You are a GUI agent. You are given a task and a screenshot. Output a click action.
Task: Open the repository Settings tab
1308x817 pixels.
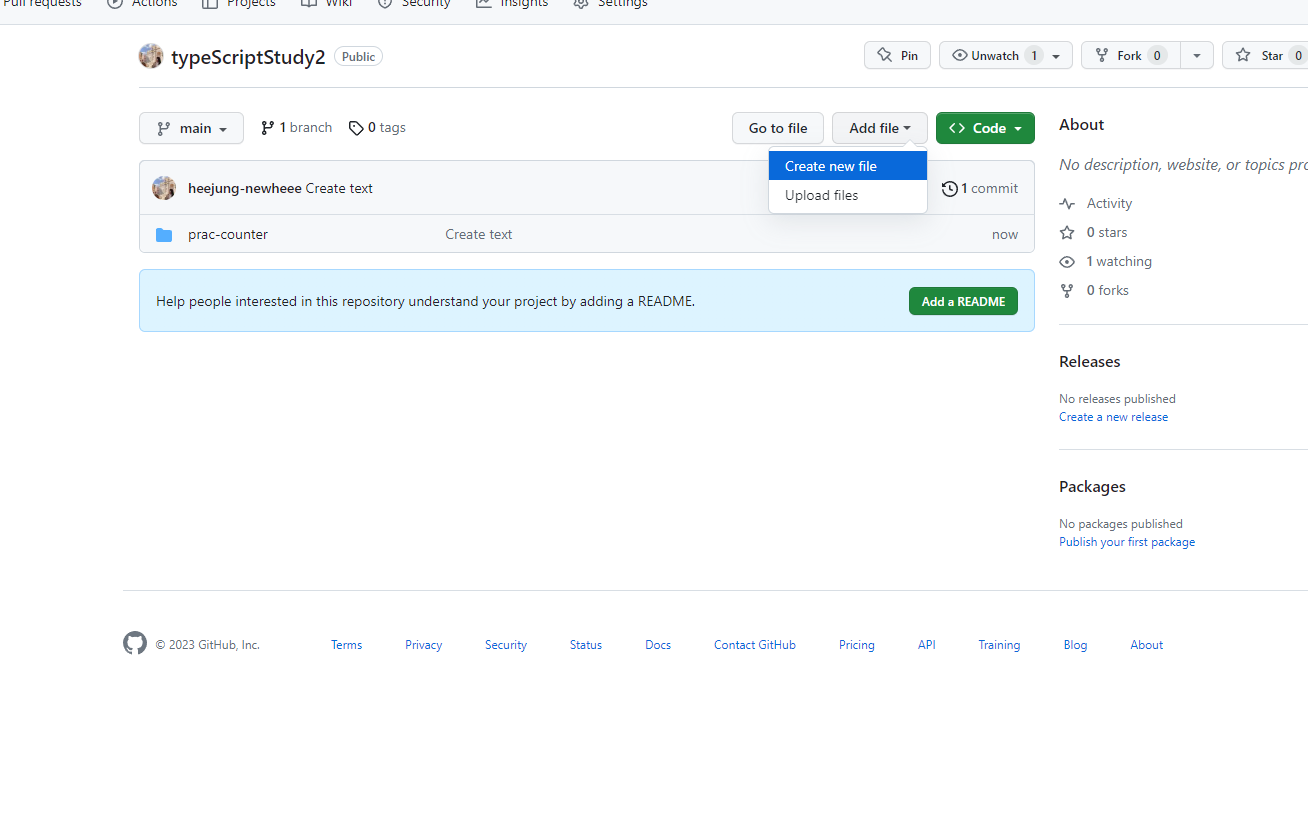click(610, 4)
